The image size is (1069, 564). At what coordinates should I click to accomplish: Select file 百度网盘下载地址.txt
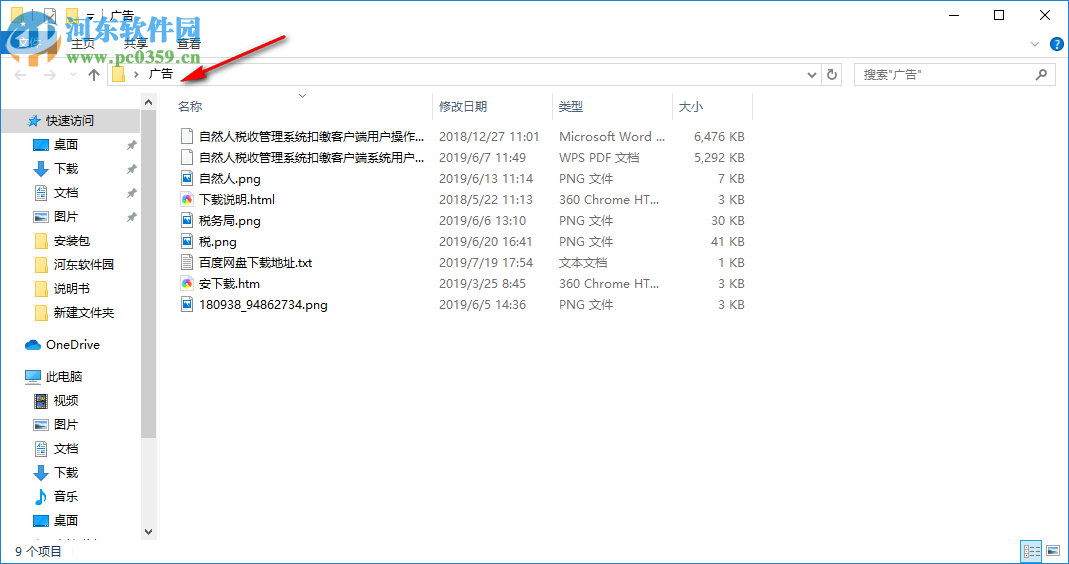point(256,263)
